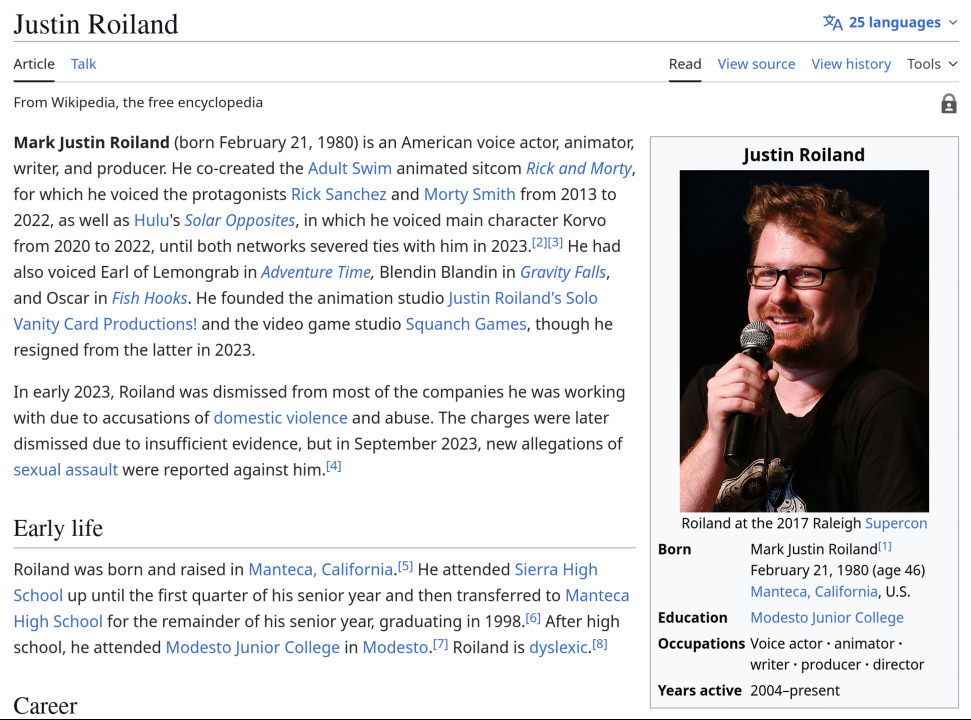
Task: Open Manteca, California link in Early life
Action: (x=321, y=570)
